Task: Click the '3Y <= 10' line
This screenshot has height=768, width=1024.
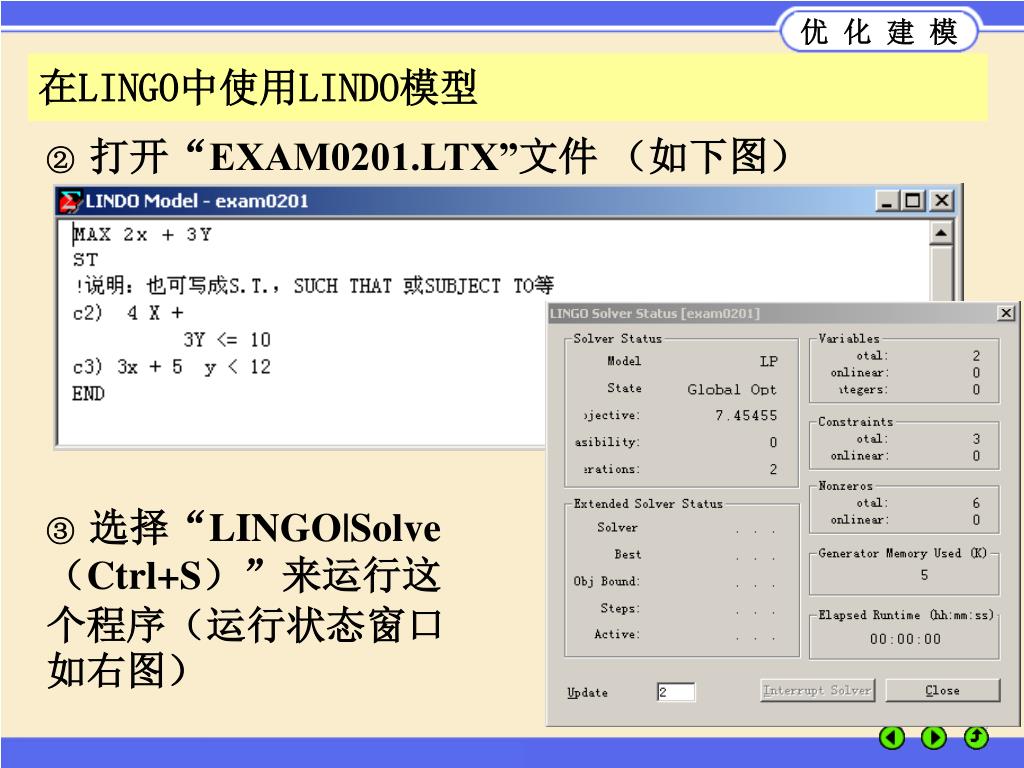Action: (x=227, y=340)
